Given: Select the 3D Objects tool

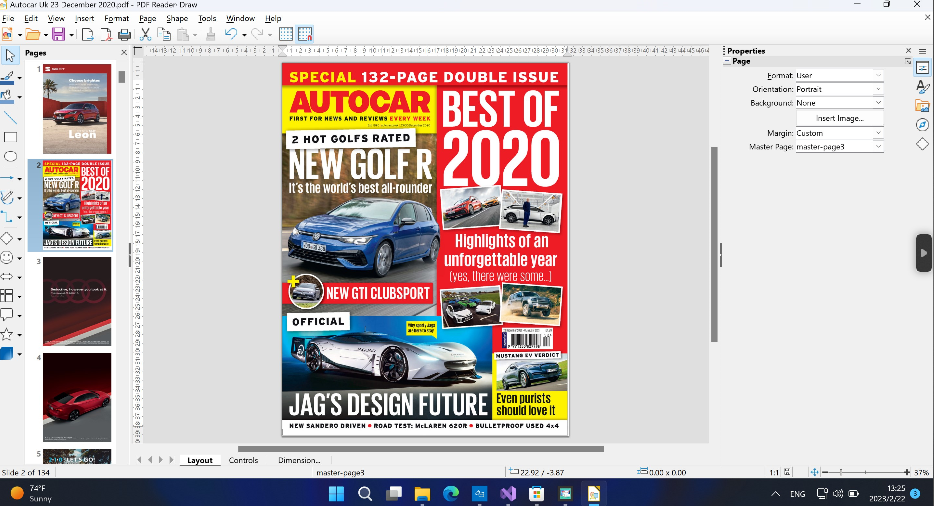Looking at the screenshot, I should coord(7,353).
